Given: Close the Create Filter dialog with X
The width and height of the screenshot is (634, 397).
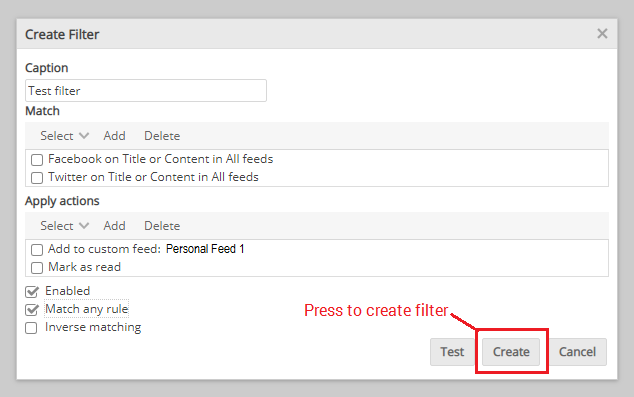Looking at the screenshot, I should point(602,34).
